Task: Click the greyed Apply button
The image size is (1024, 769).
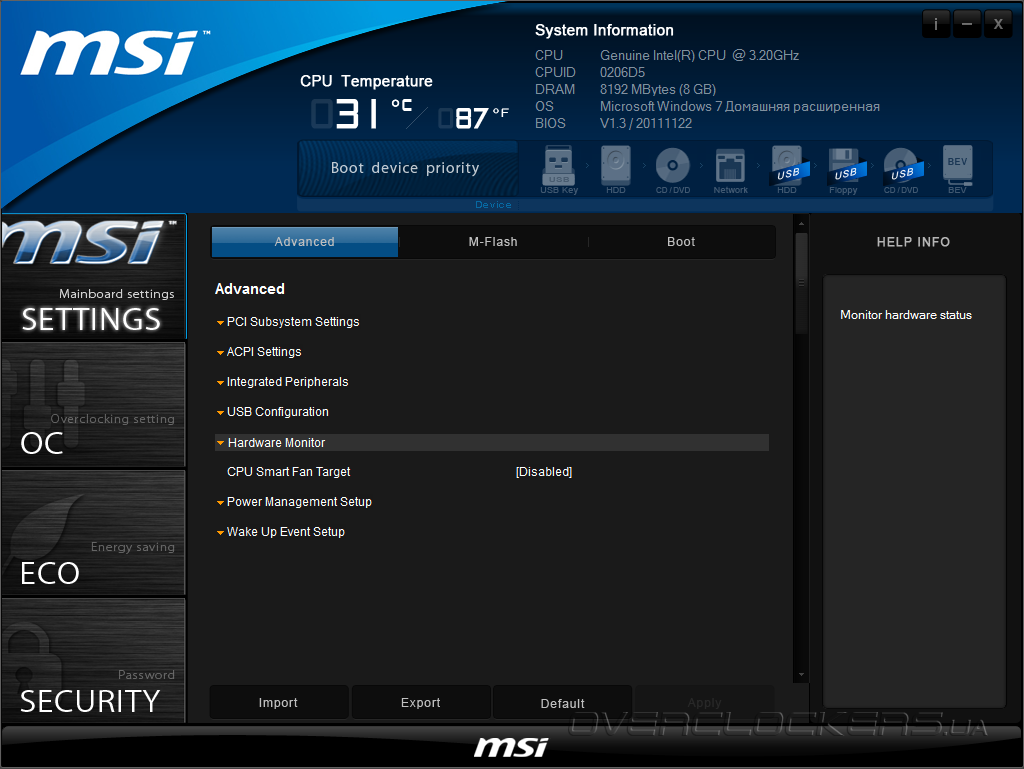Action: (705, 702)
